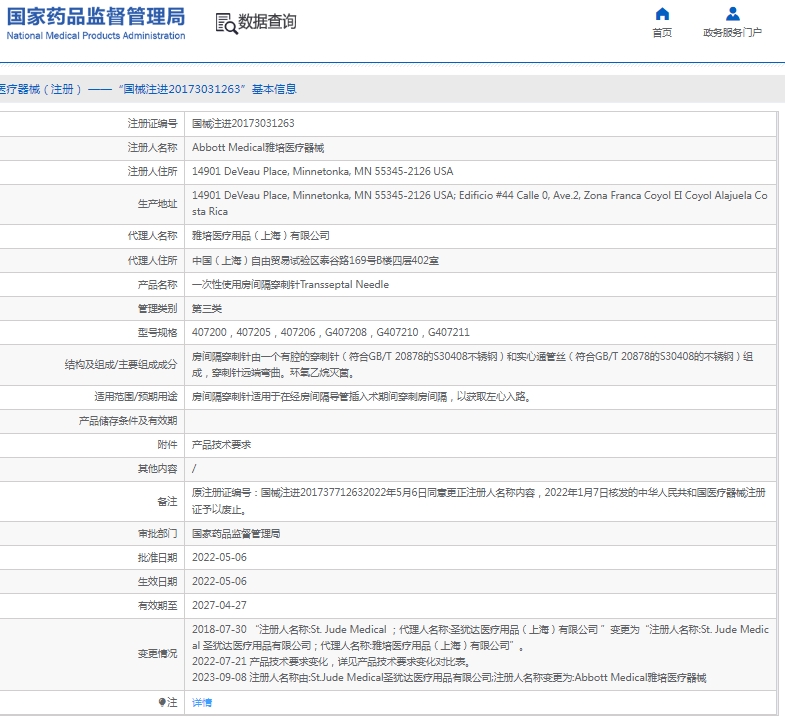785x720 pixels.
Task: Click the 有效期至 field label
Action: tap(157, 605)
